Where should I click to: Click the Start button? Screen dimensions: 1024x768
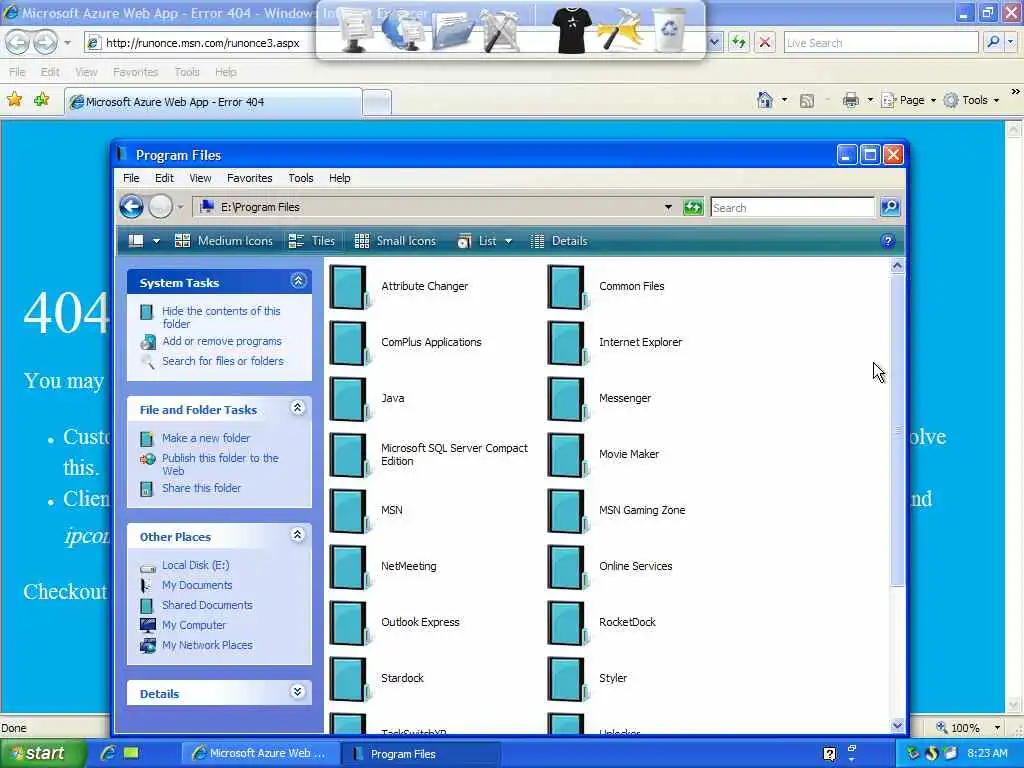coord(42,753)
